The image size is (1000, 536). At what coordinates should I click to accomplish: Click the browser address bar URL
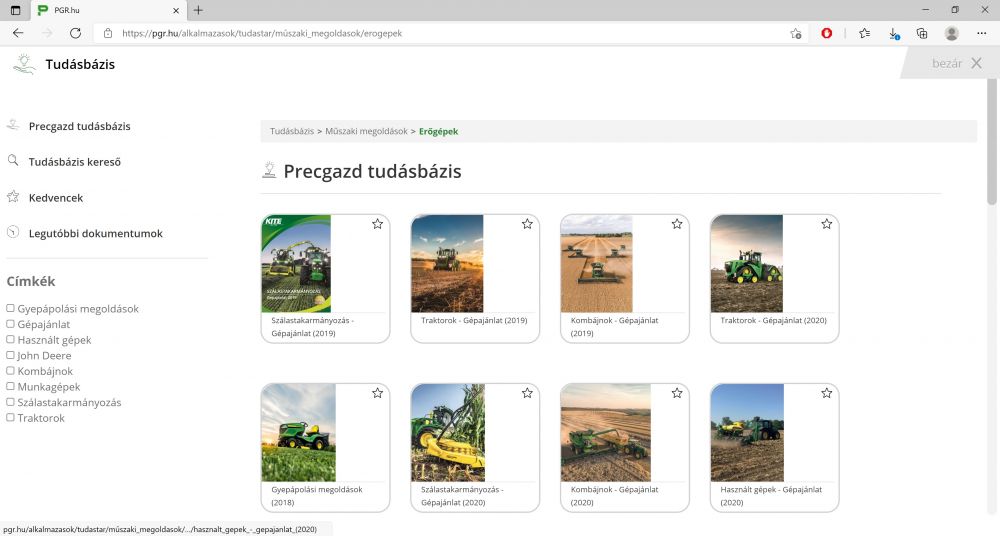point(261,33)
